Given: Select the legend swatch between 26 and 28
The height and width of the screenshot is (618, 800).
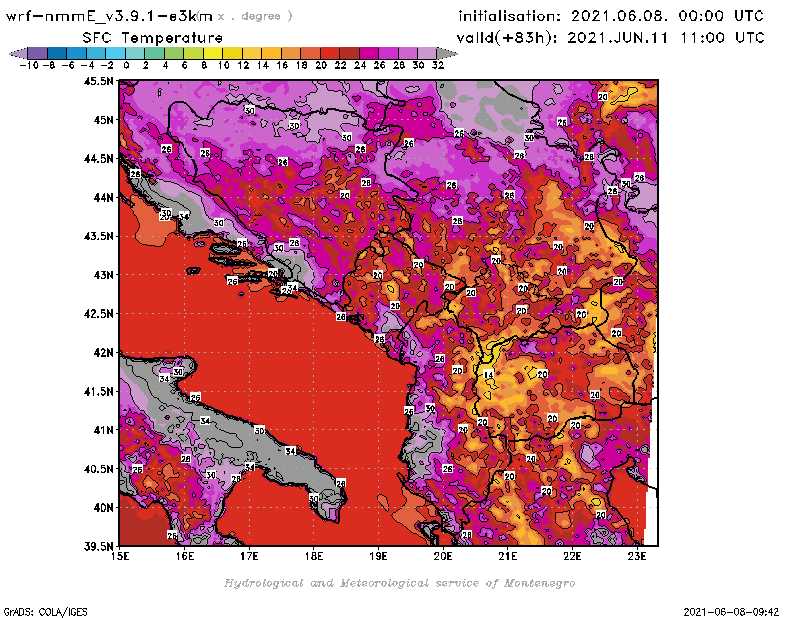Looking at the screenshot, I should click(389, 53).
